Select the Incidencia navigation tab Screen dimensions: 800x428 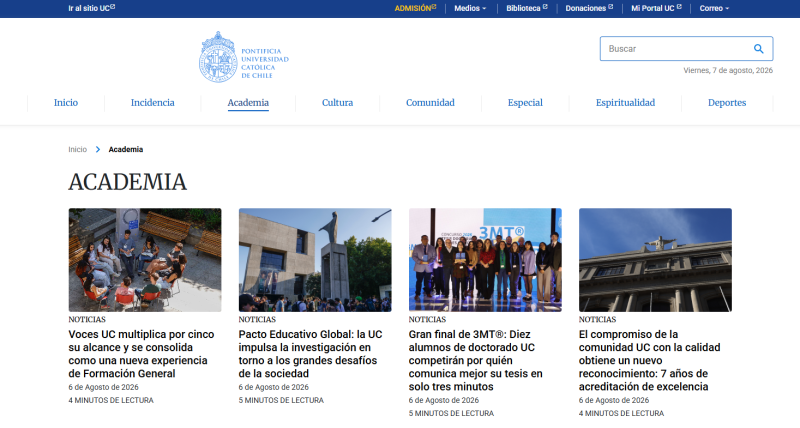pos(153,103)
